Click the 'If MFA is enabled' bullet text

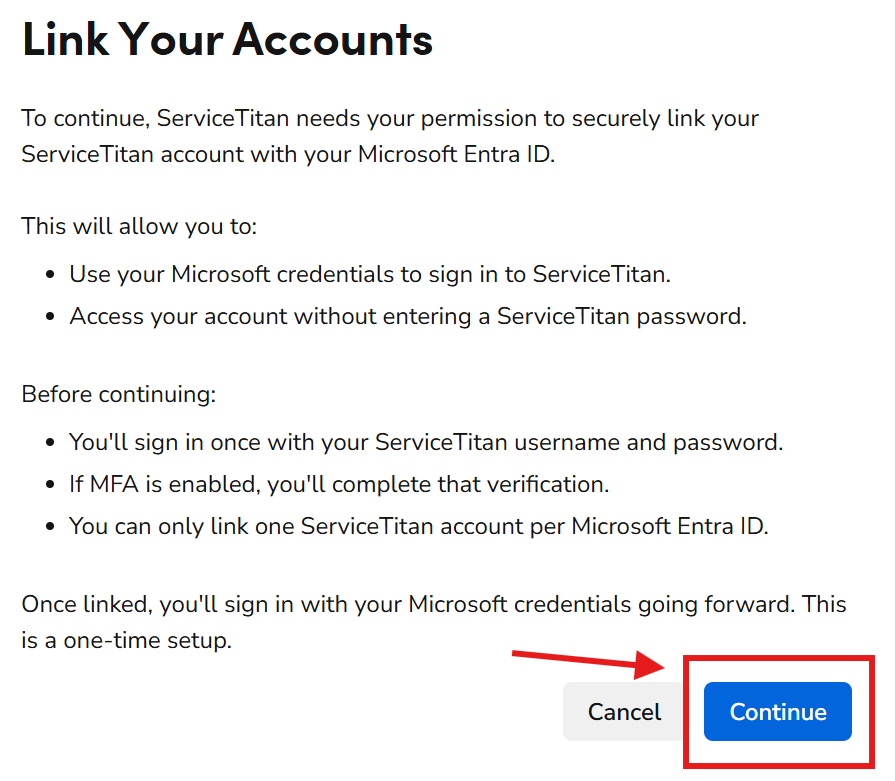coord(339,484)
